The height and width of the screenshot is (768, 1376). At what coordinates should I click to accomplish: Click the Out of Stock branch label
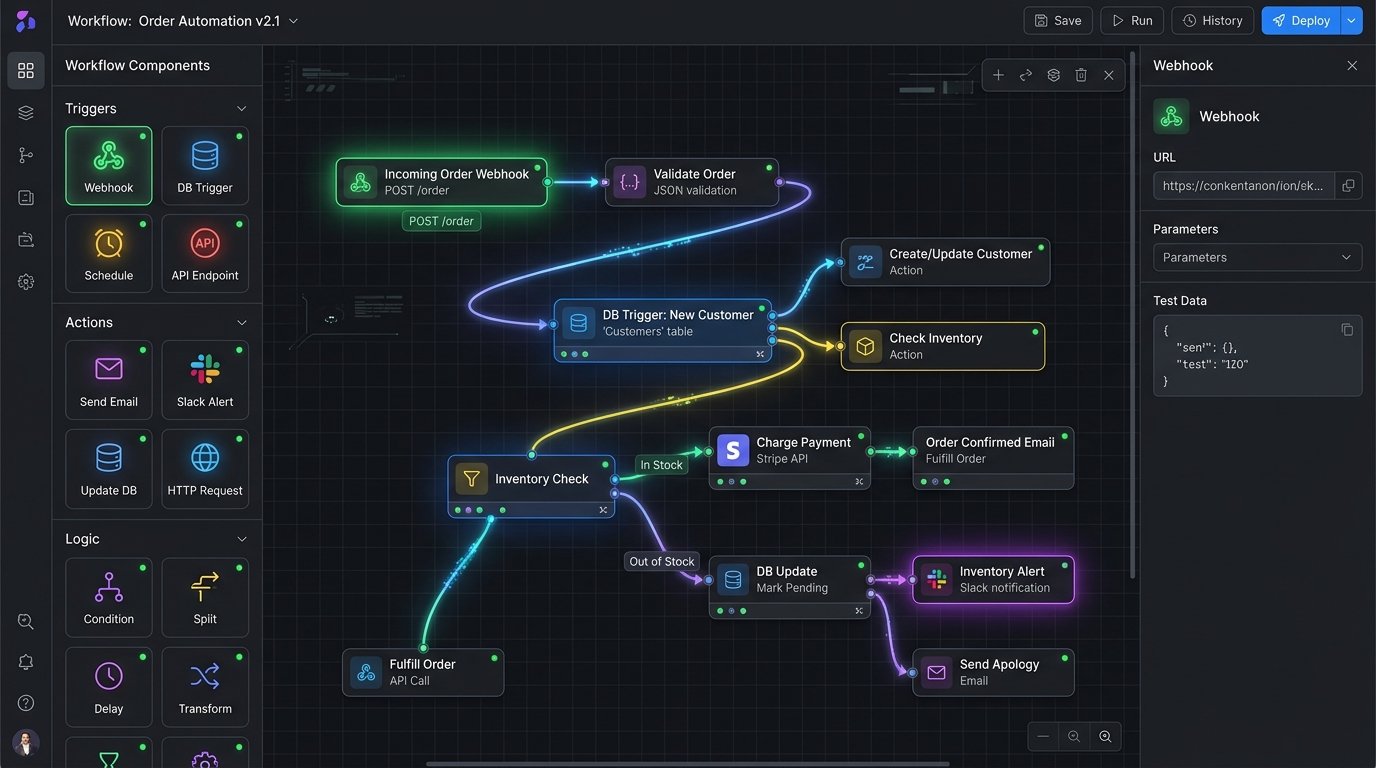pyautogui.click(x=662, y=561)
